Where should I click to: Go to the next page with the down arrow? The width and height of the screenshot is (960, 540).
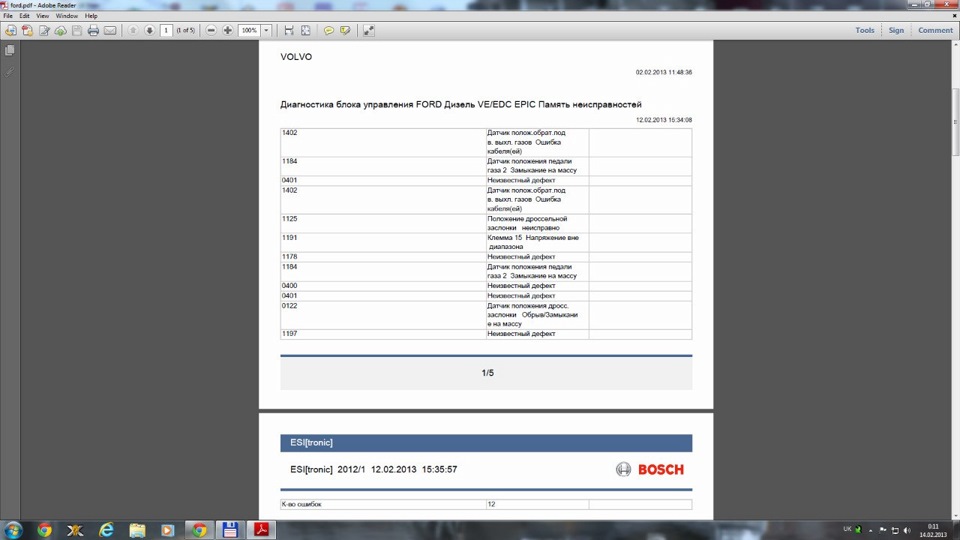tap(149, 31)
